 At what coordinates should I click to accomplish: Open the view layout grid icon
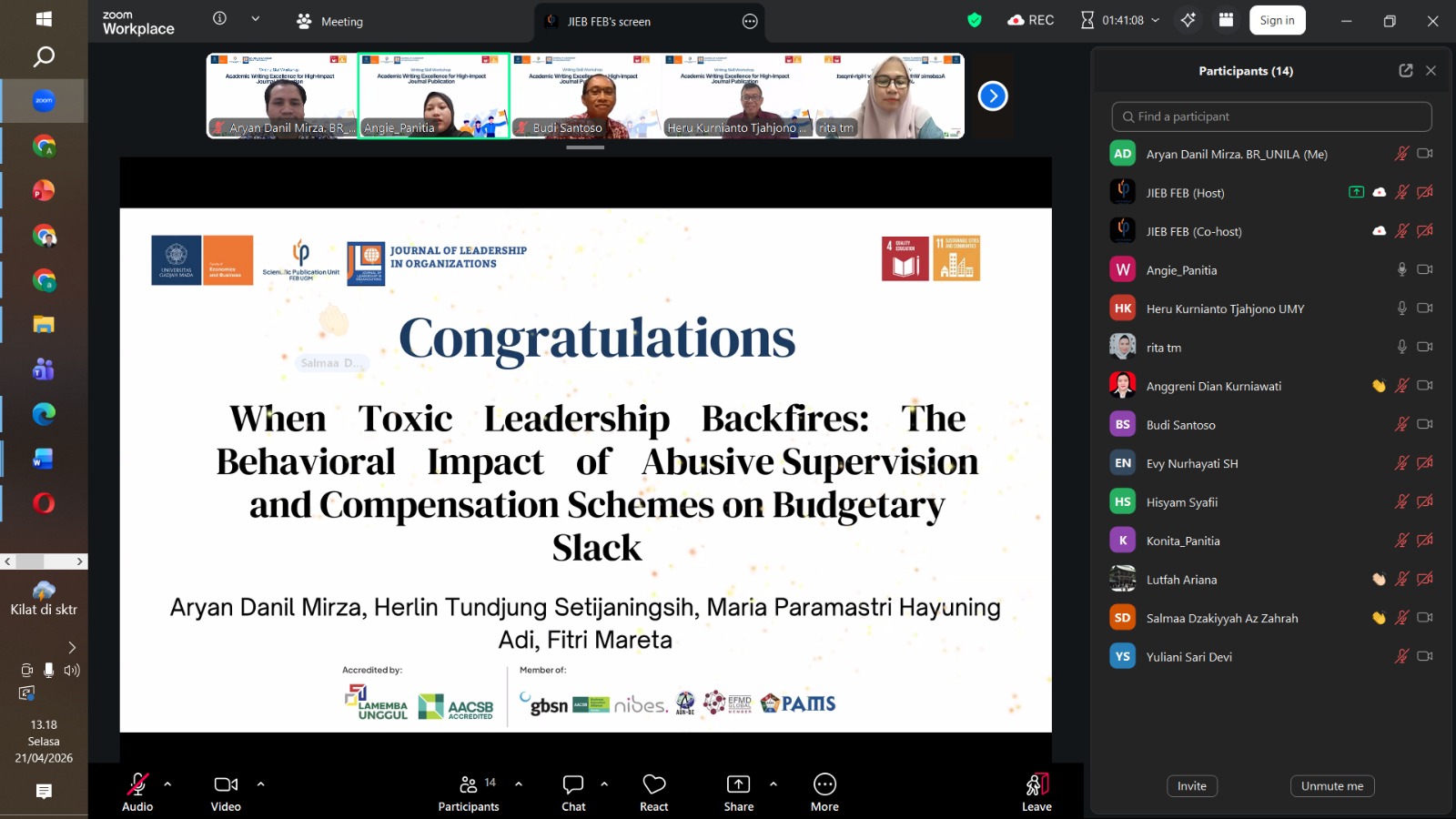coord(1226,20)
